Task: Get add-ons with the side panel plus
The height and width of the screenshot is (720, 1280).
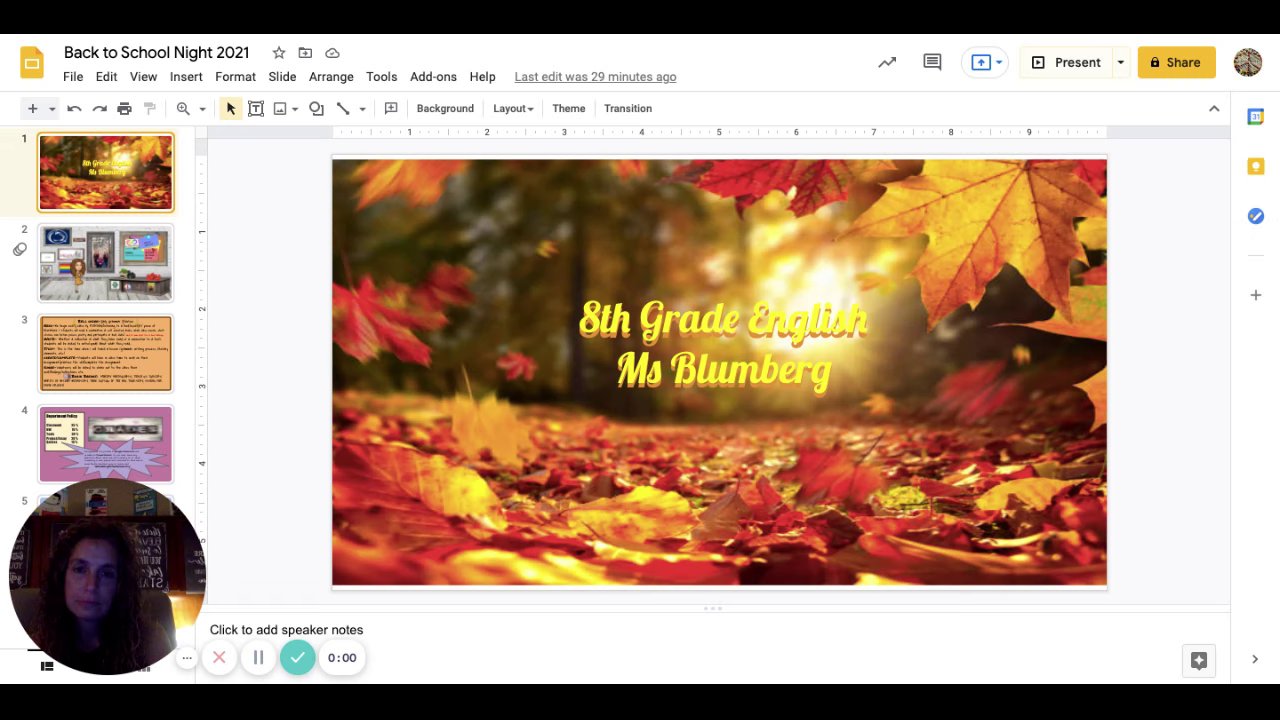Action: (1256, 295)
